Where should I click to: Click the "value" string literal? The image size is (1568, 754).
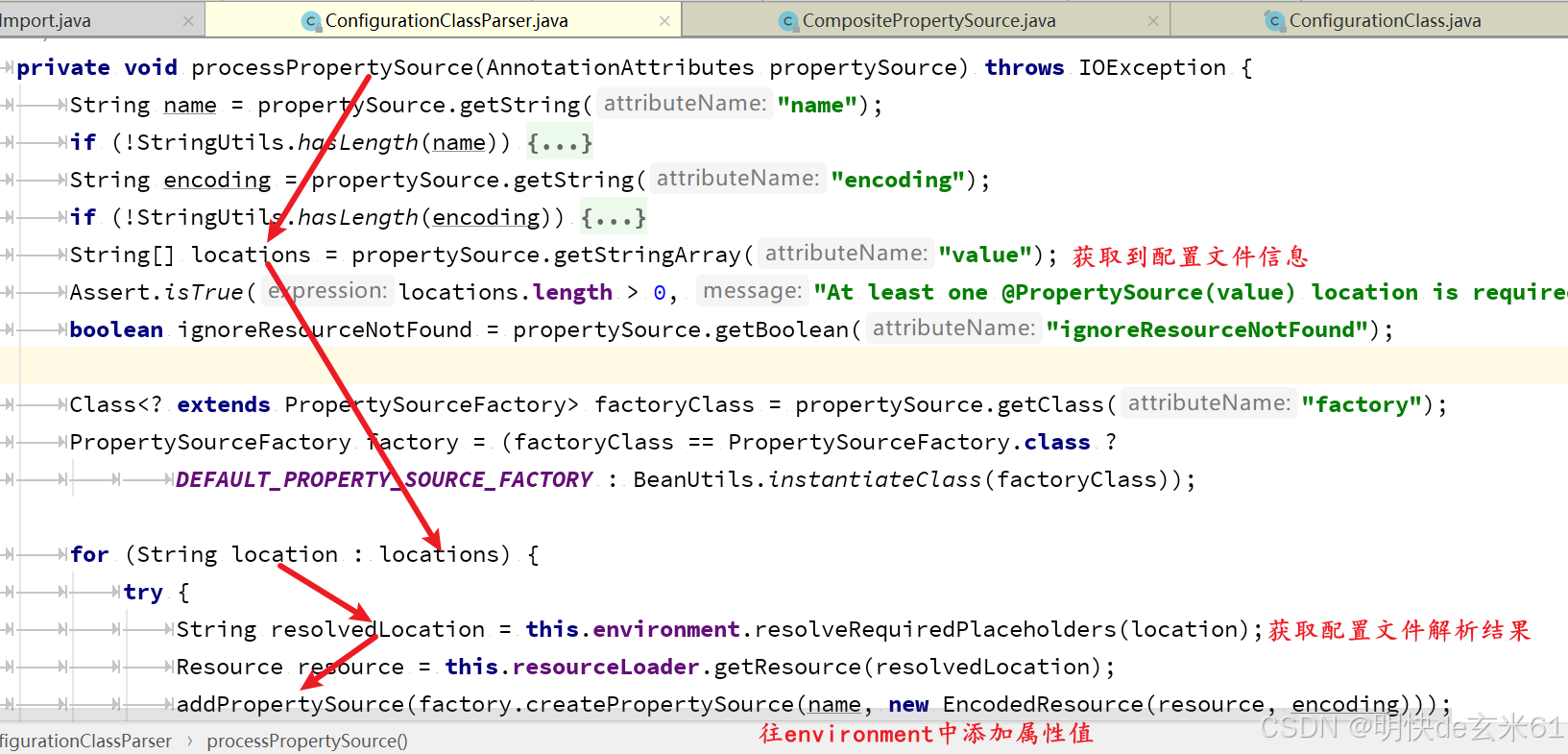point(985,255)
